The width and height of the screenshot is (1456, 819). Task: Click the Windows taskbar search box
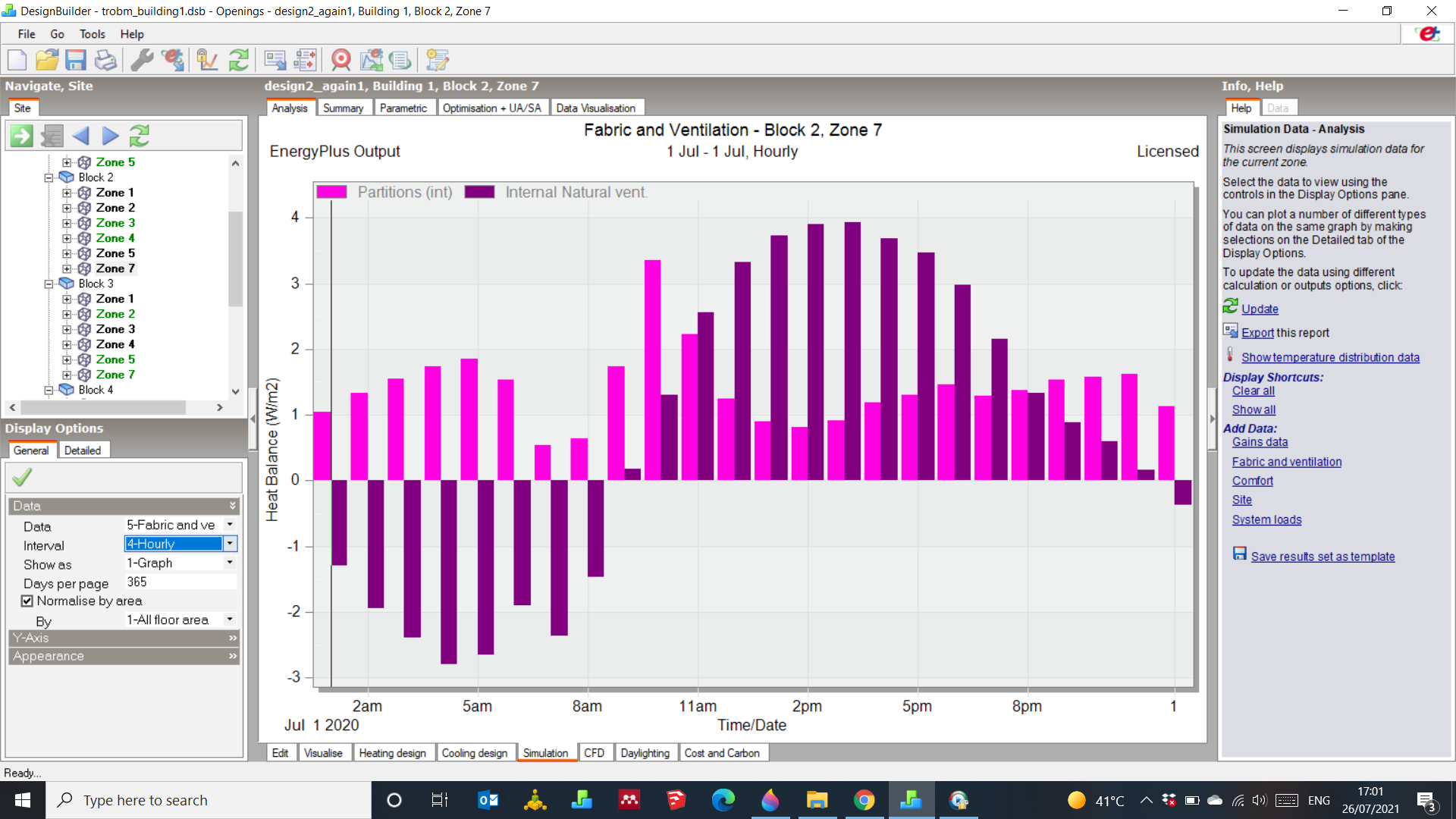[x=209, y=800]
